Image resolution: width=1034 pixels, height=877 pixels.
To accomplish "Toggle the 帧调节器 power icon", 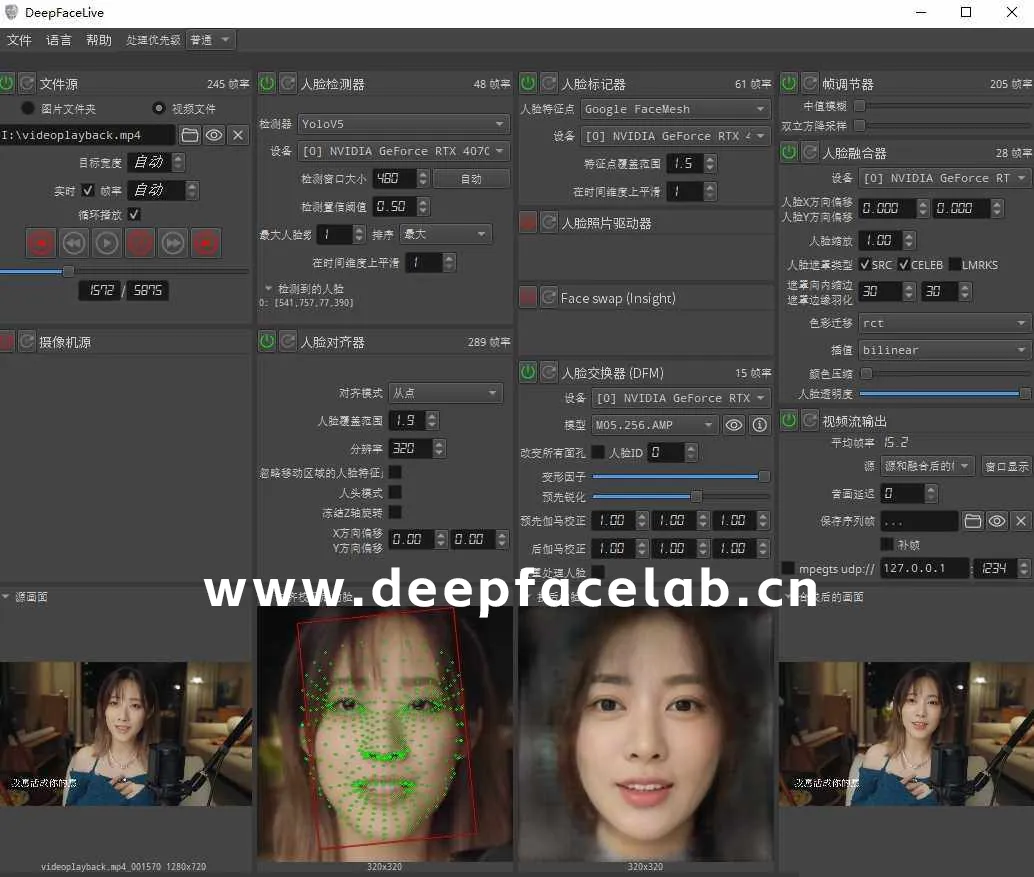I will pos(789,83).
